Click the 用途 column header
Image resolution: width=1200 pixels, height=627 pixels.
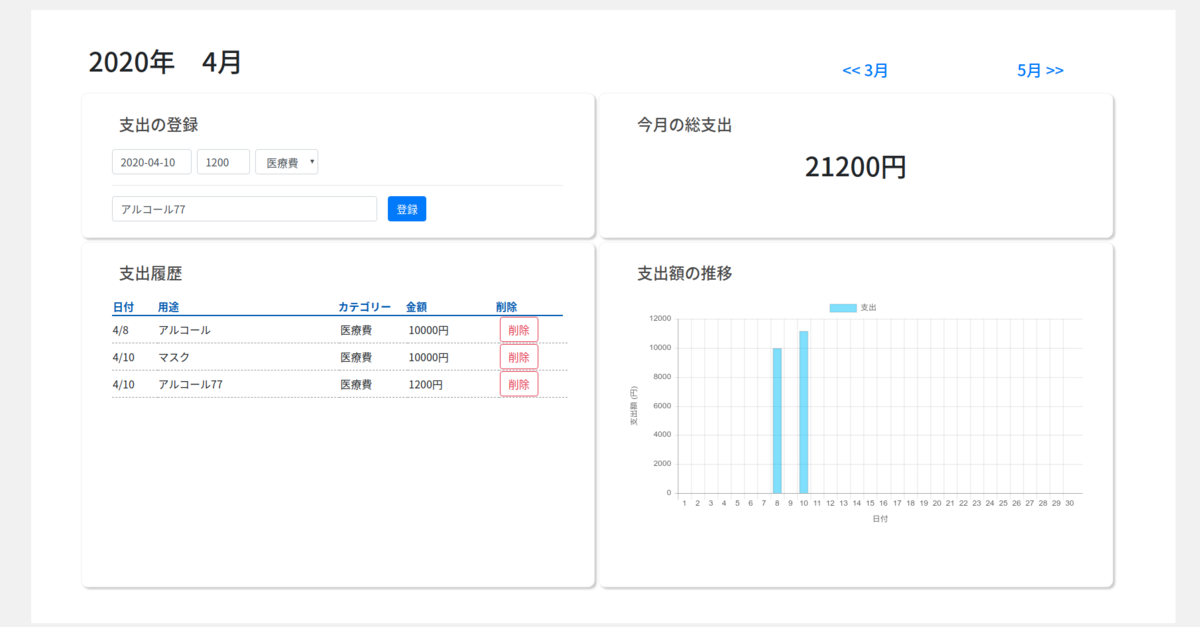tap(168, 307)
